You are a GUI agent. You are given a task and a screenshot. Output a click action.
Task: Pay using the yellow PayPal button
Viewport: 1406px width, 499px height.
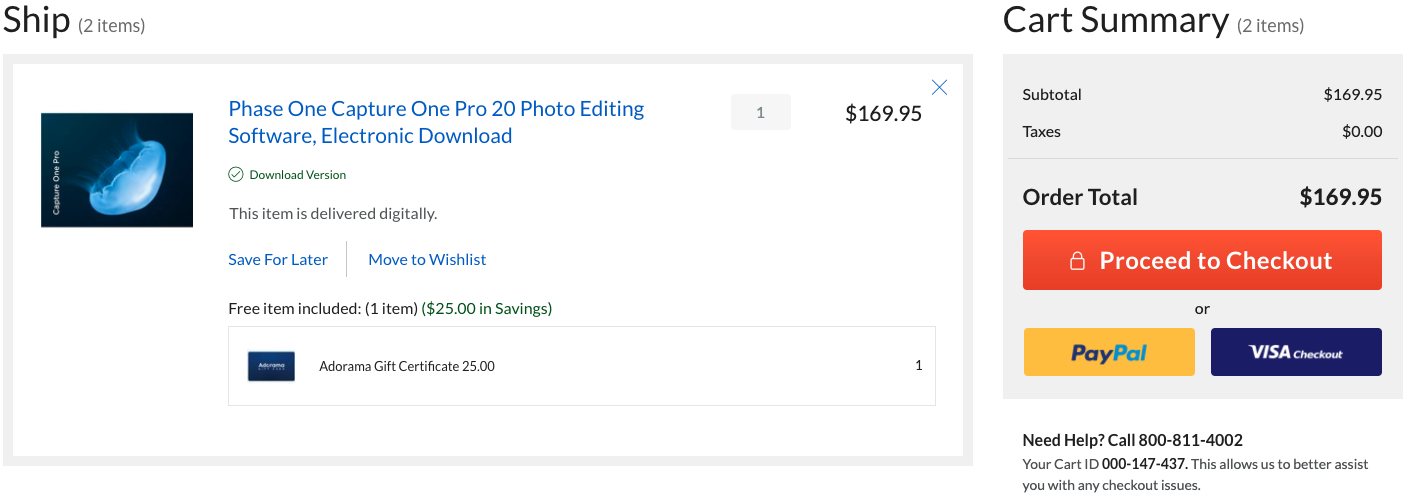[1108, 353]
